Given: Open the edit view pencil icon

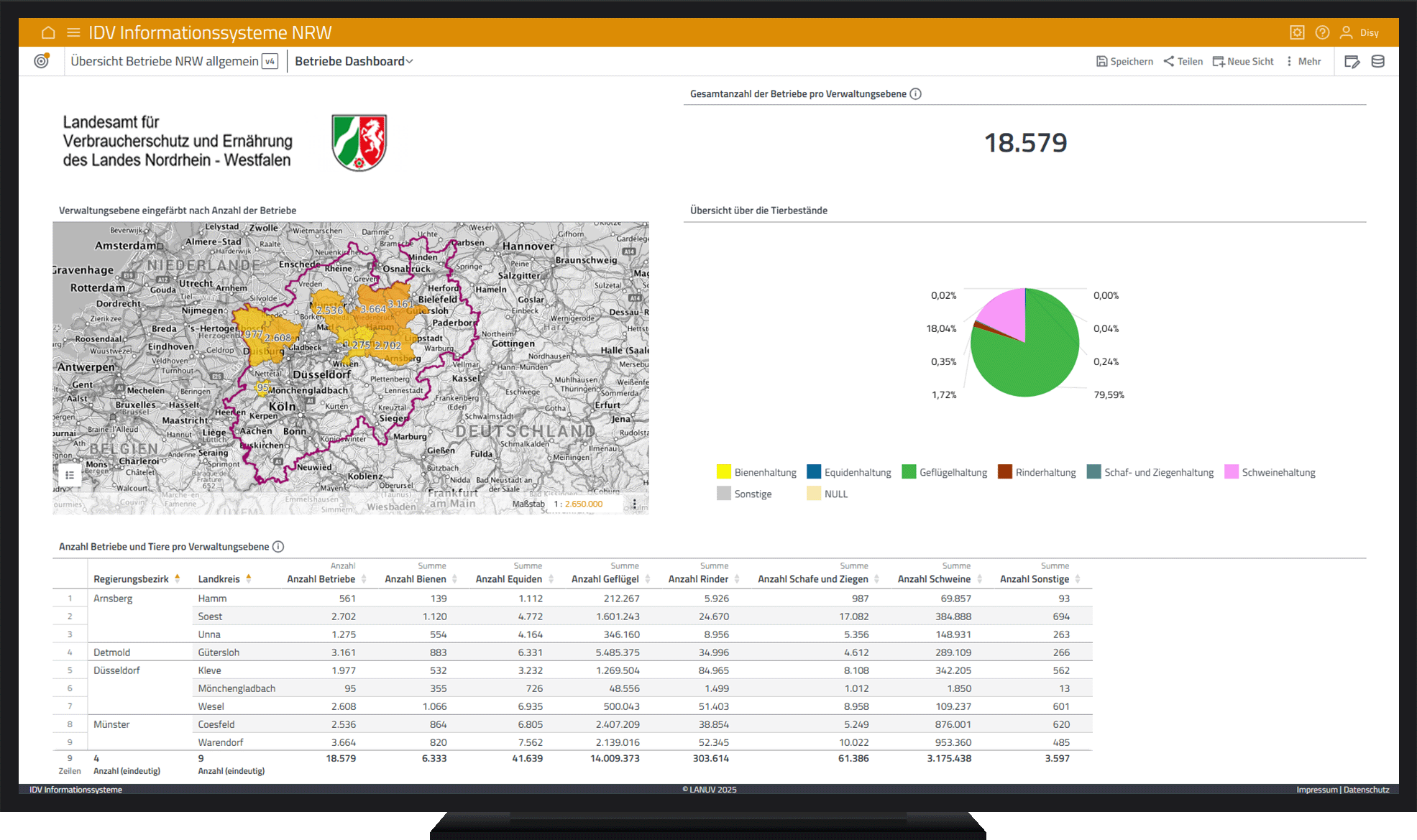Looking at the screenshot, I should (x=1352, y=62).
